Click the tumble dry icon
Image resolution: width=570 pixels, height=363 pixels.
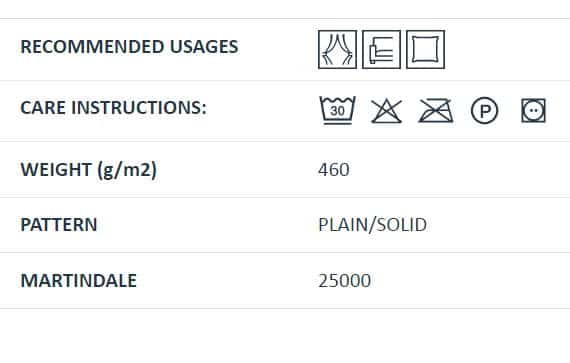pos(533,110)
